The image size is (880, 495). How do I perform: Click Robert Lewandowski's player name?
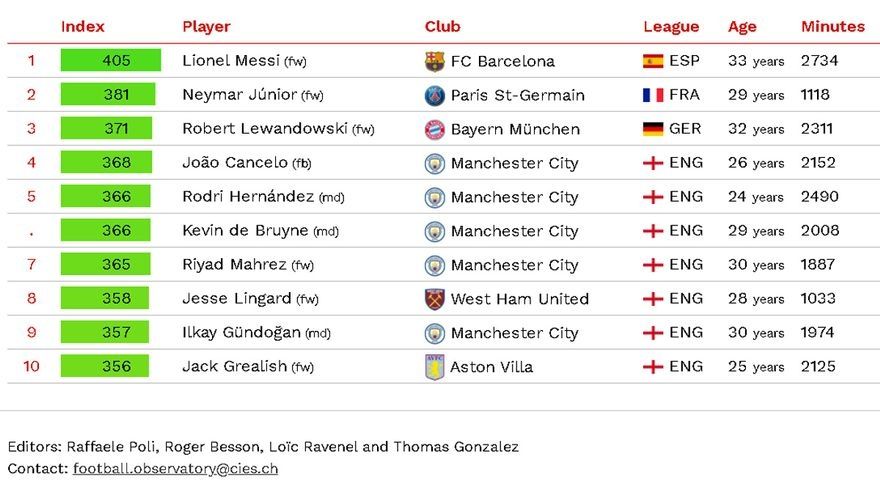tap(265, 129)
